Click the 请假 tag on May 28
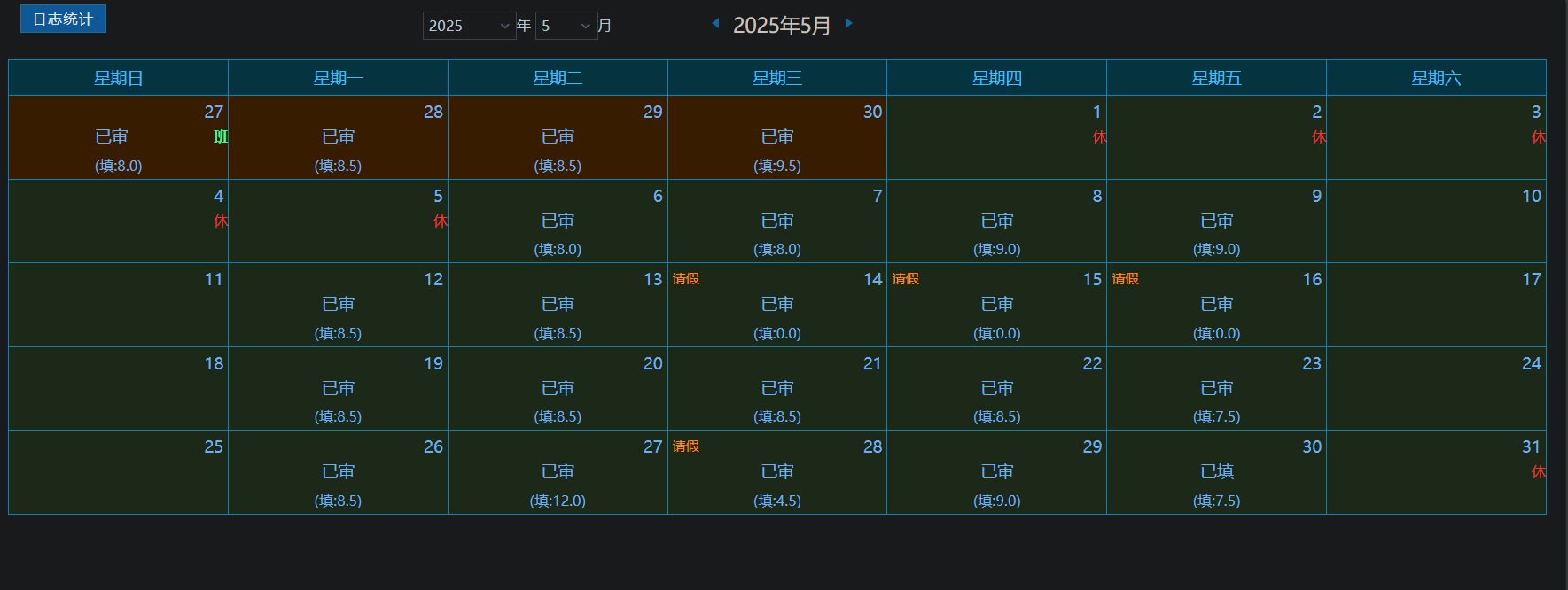Screen dimensions: 1568x590 [686, 446]
